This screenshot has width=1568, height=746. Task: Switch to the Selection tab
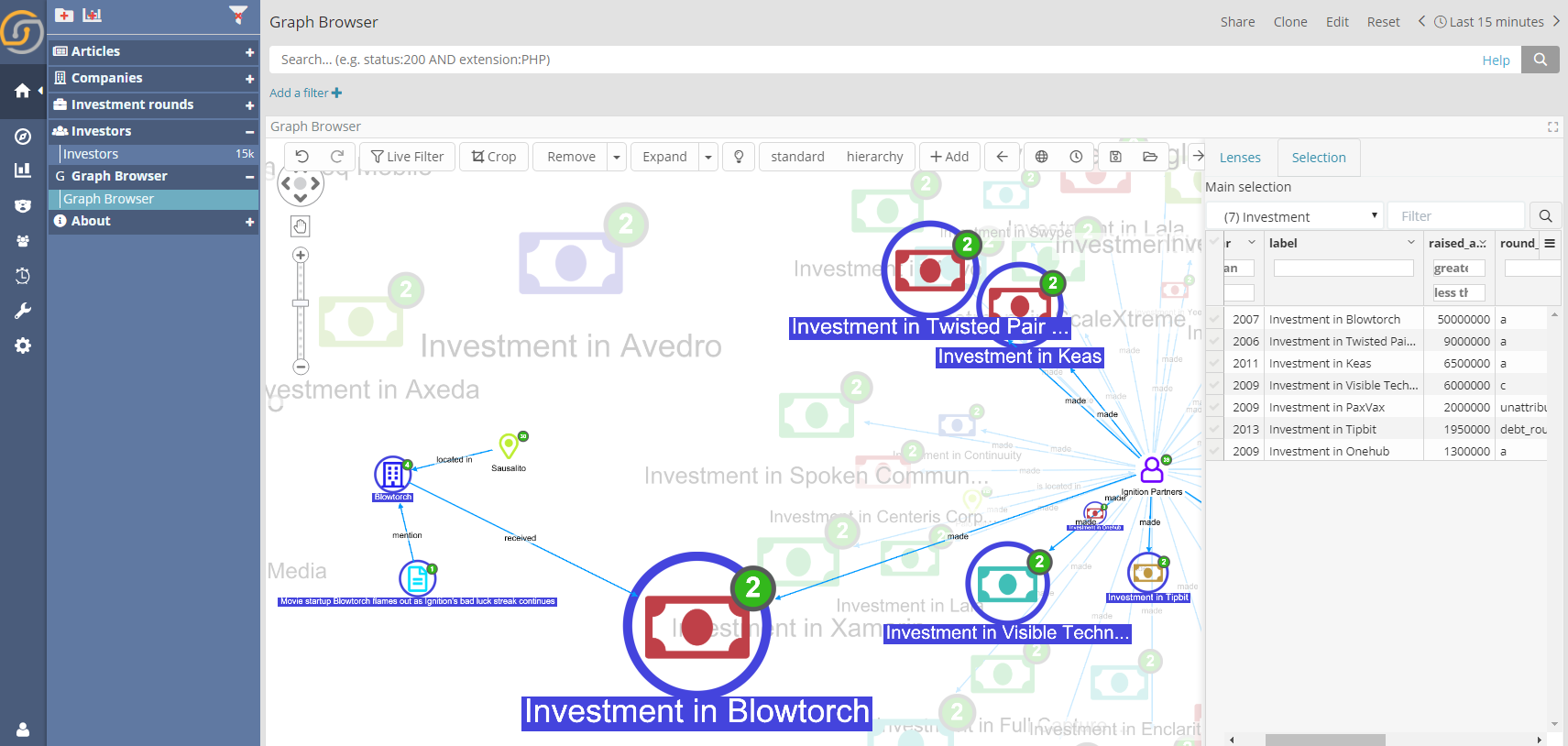[1319, 158]
